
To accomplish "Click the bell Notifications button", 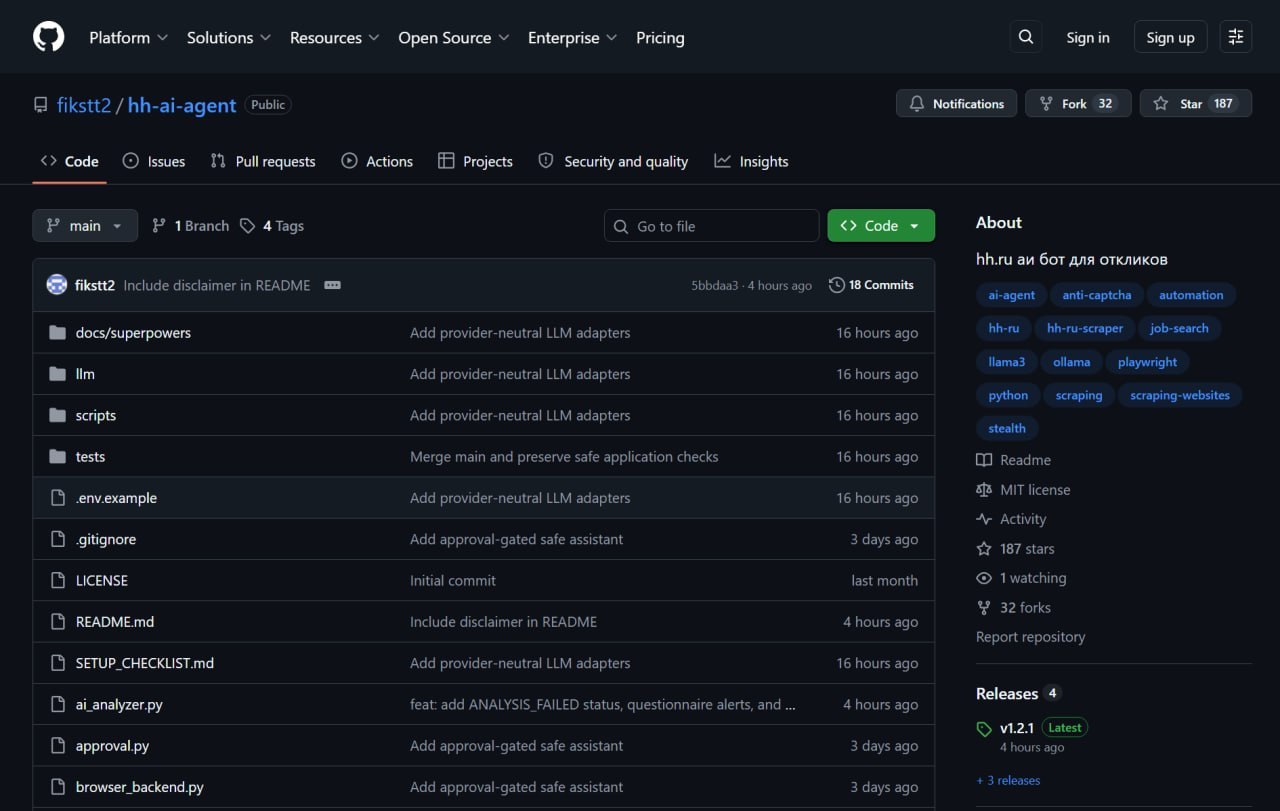I will pos(956,104).
